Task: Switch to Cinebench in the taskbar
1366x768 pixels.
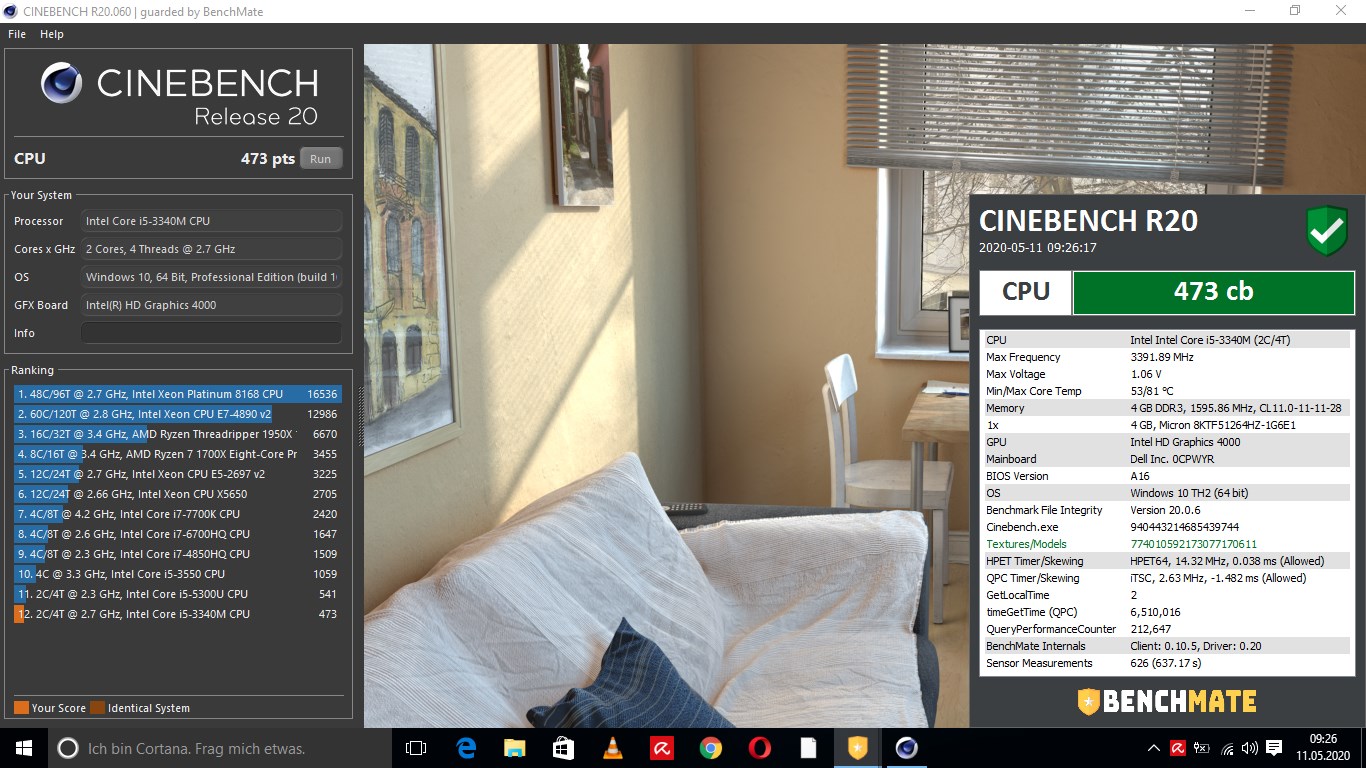Action: [x=907, y=748]
